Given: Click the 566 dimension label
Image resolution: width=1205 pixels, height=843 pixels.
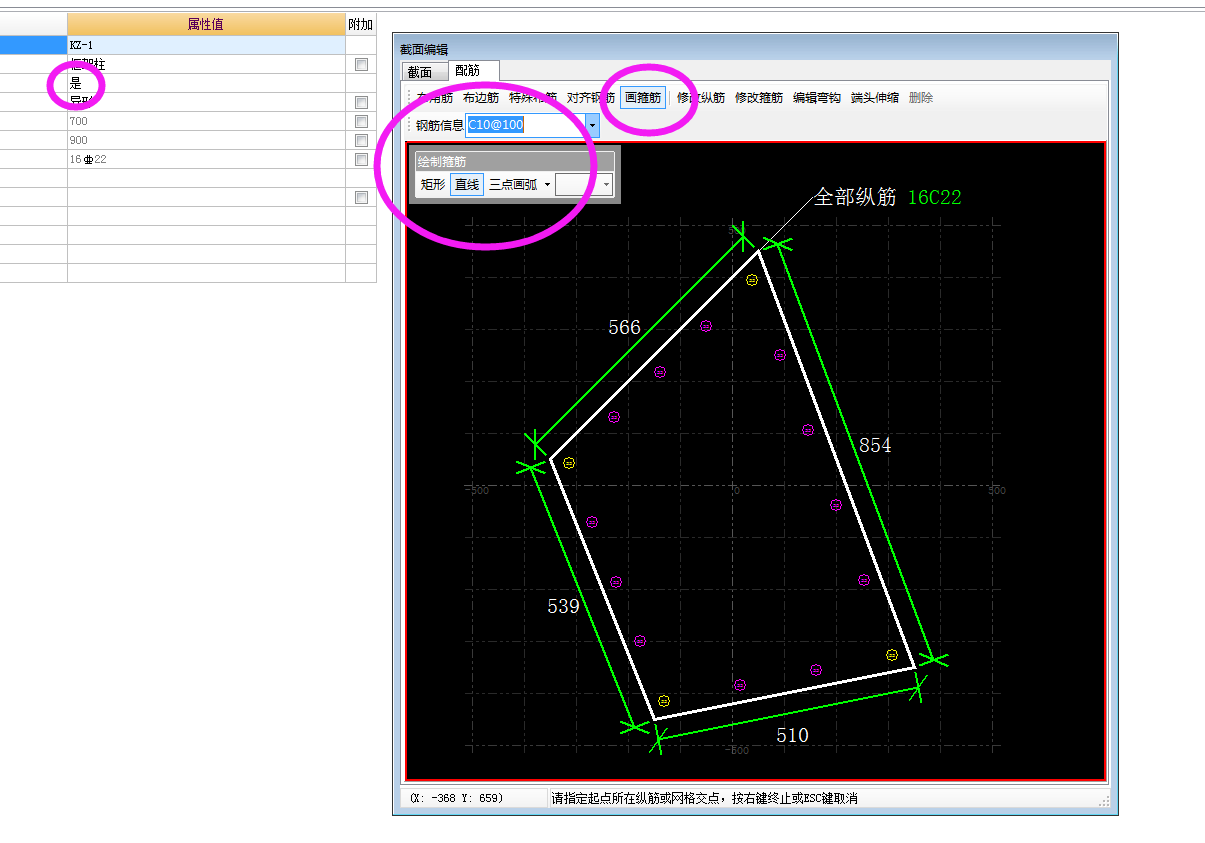Looking at the screenshot, I should pos(624,327).
